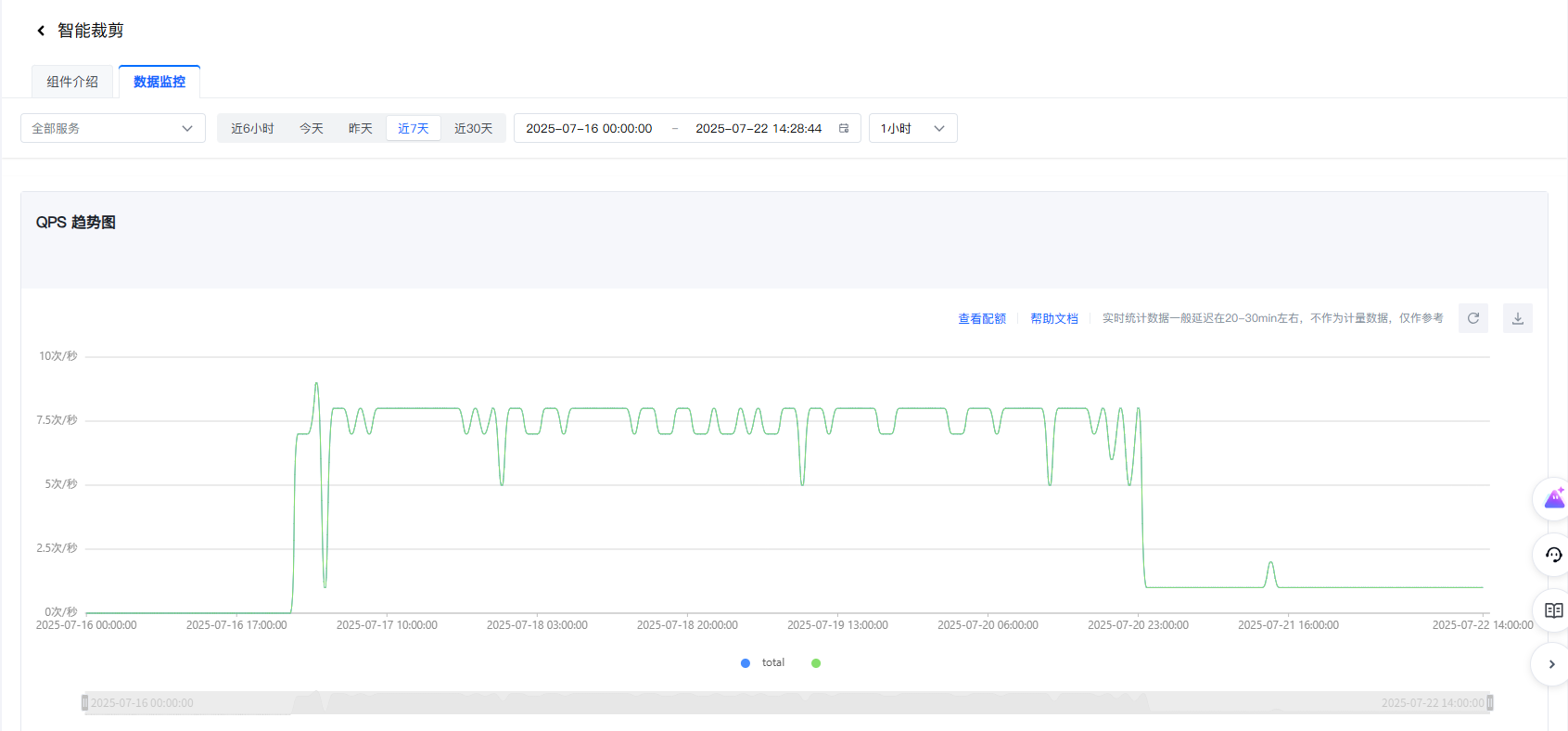Click the start date input field
The height and width of the screenshot is (731, 1568).
tap(589, 128)
